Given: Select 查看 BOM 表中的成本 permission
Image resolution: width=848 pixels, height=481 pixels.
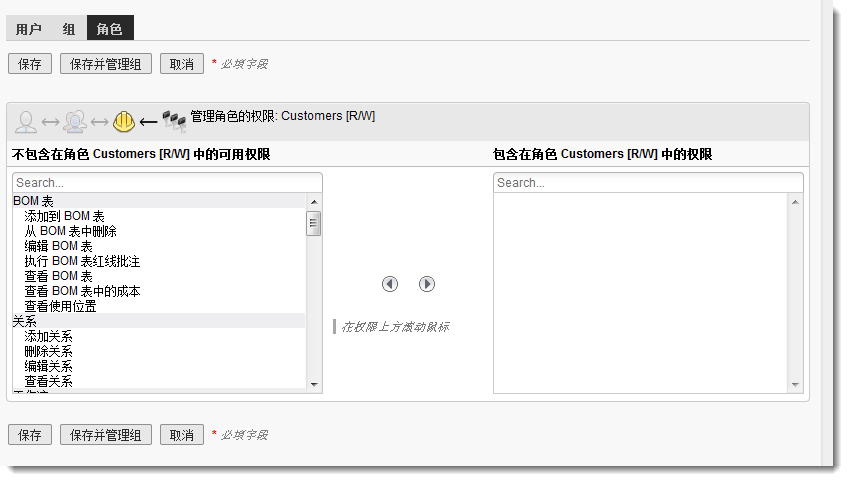Looking at the screenshot, I should [82, 291].
